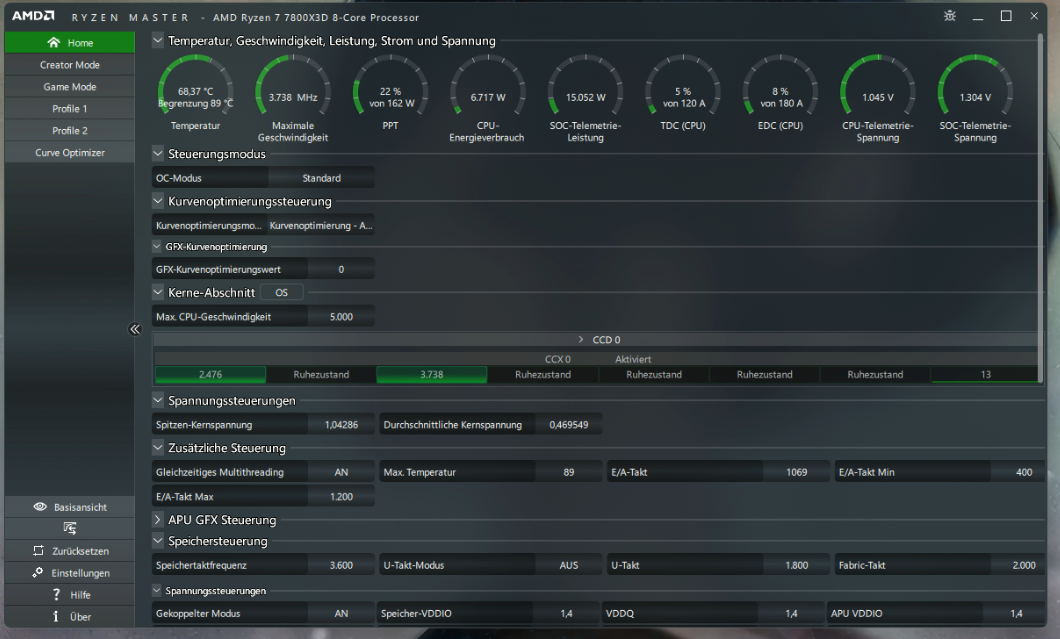This screenshot has height=639, width=1060.
Task: Click the Home icon in sidebar
Action: [x=53, y=43]
